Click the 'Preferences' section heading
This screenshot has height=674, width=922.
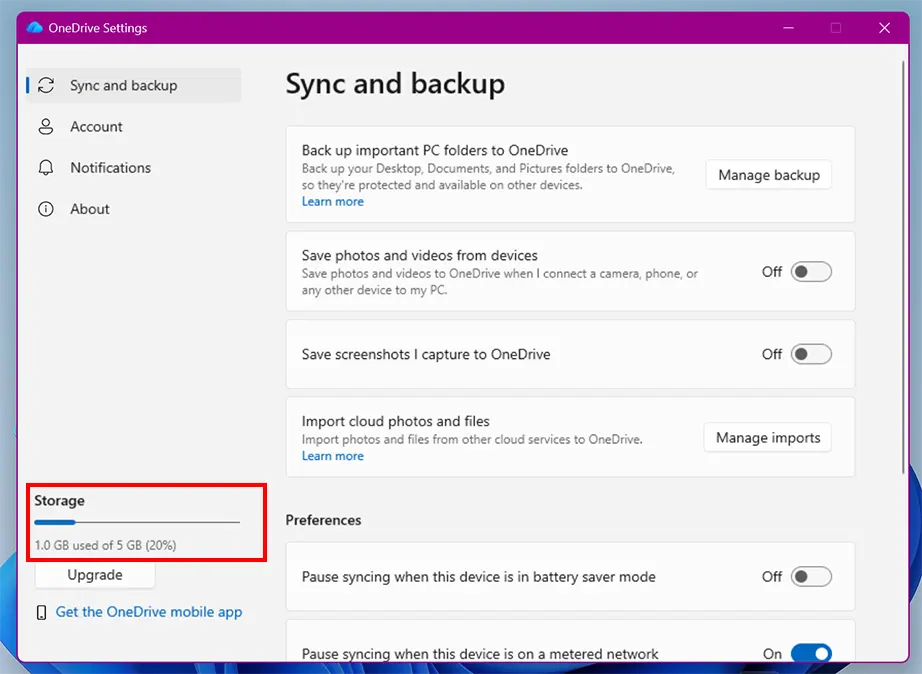click(x=323, y=520)
